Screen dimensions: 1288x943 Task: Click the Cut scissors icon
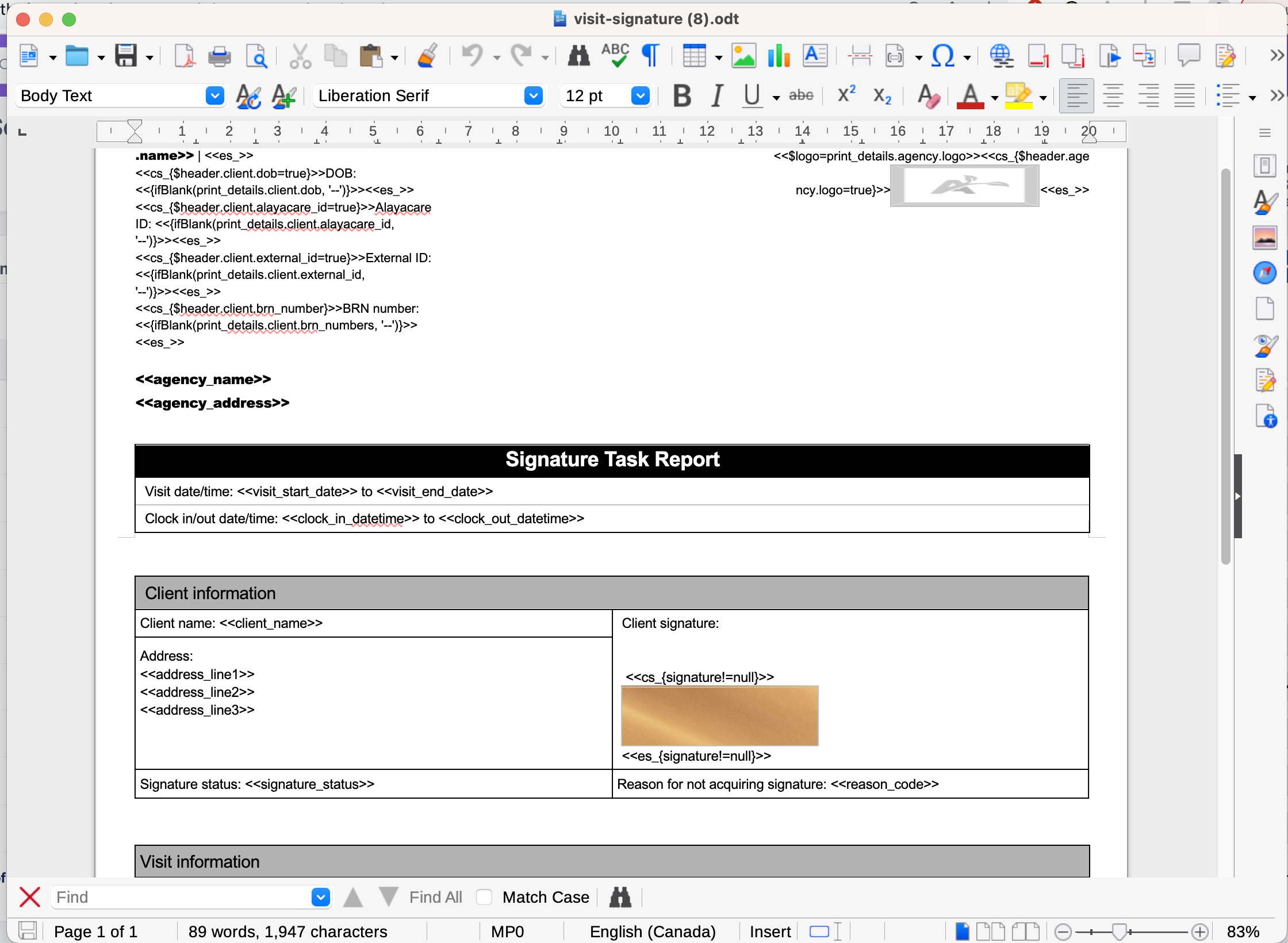tap(300, 56)
